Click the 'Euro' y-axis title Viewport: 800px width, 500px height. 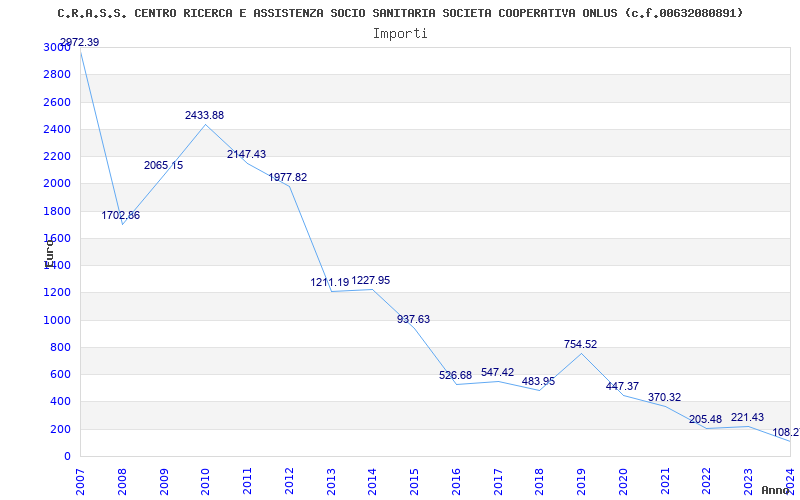[x=49, y=253]
